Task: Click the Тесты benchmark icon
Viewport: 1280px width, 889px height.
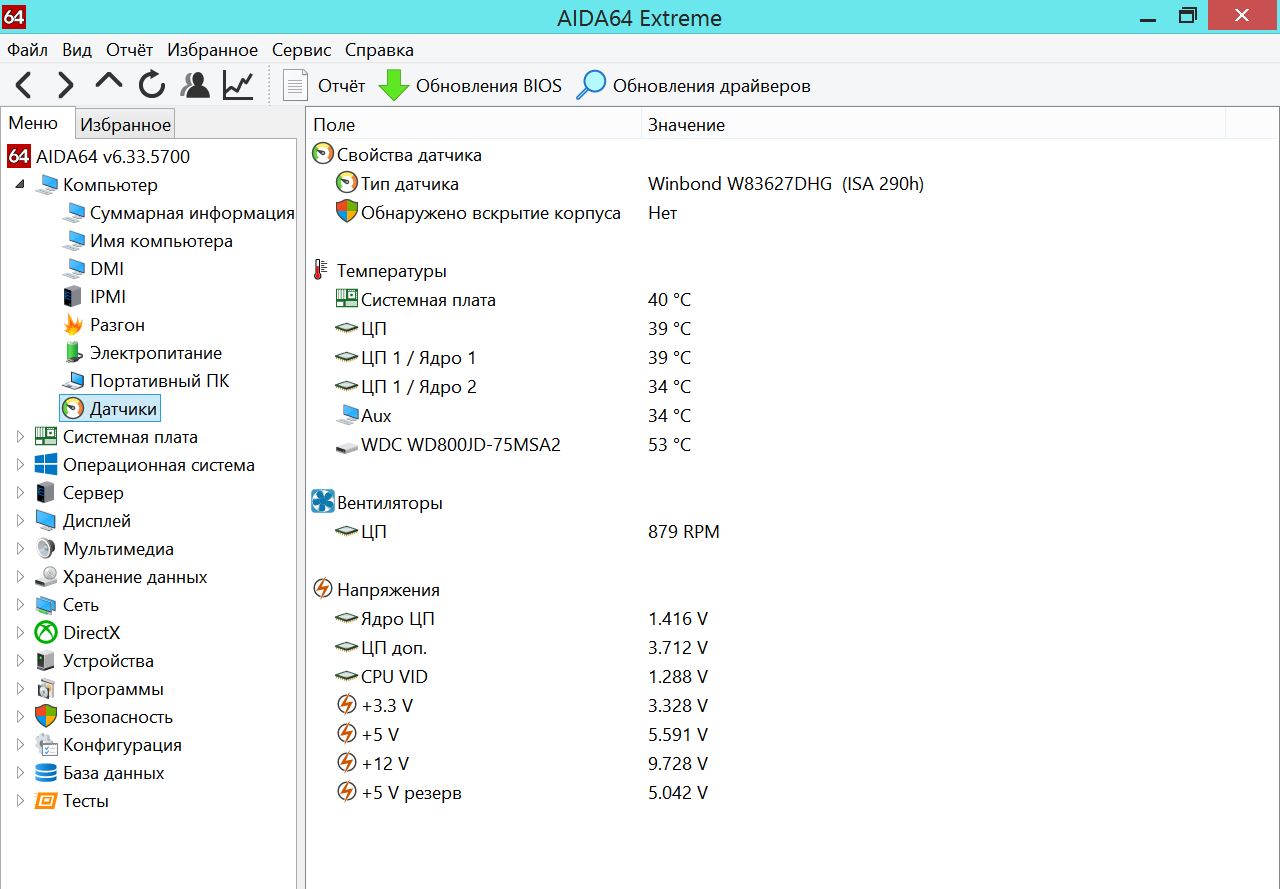Action: click(46, 801)
